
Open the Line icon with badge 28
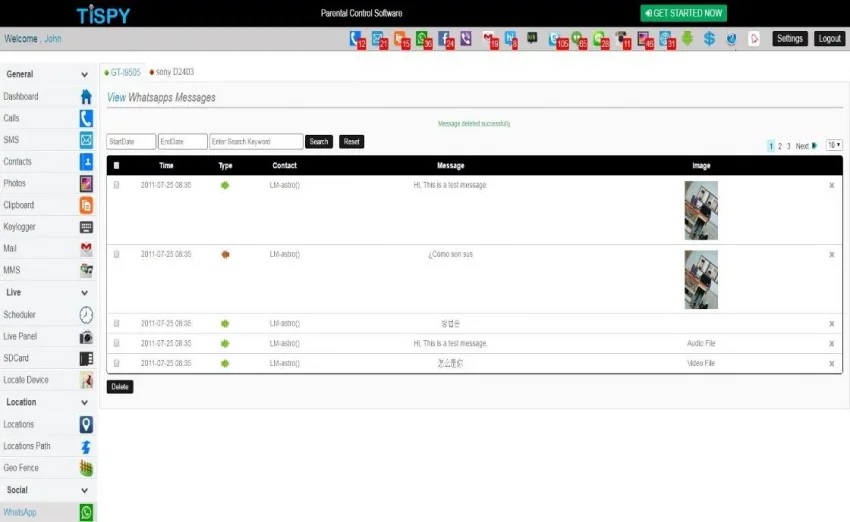click(601, 40)
